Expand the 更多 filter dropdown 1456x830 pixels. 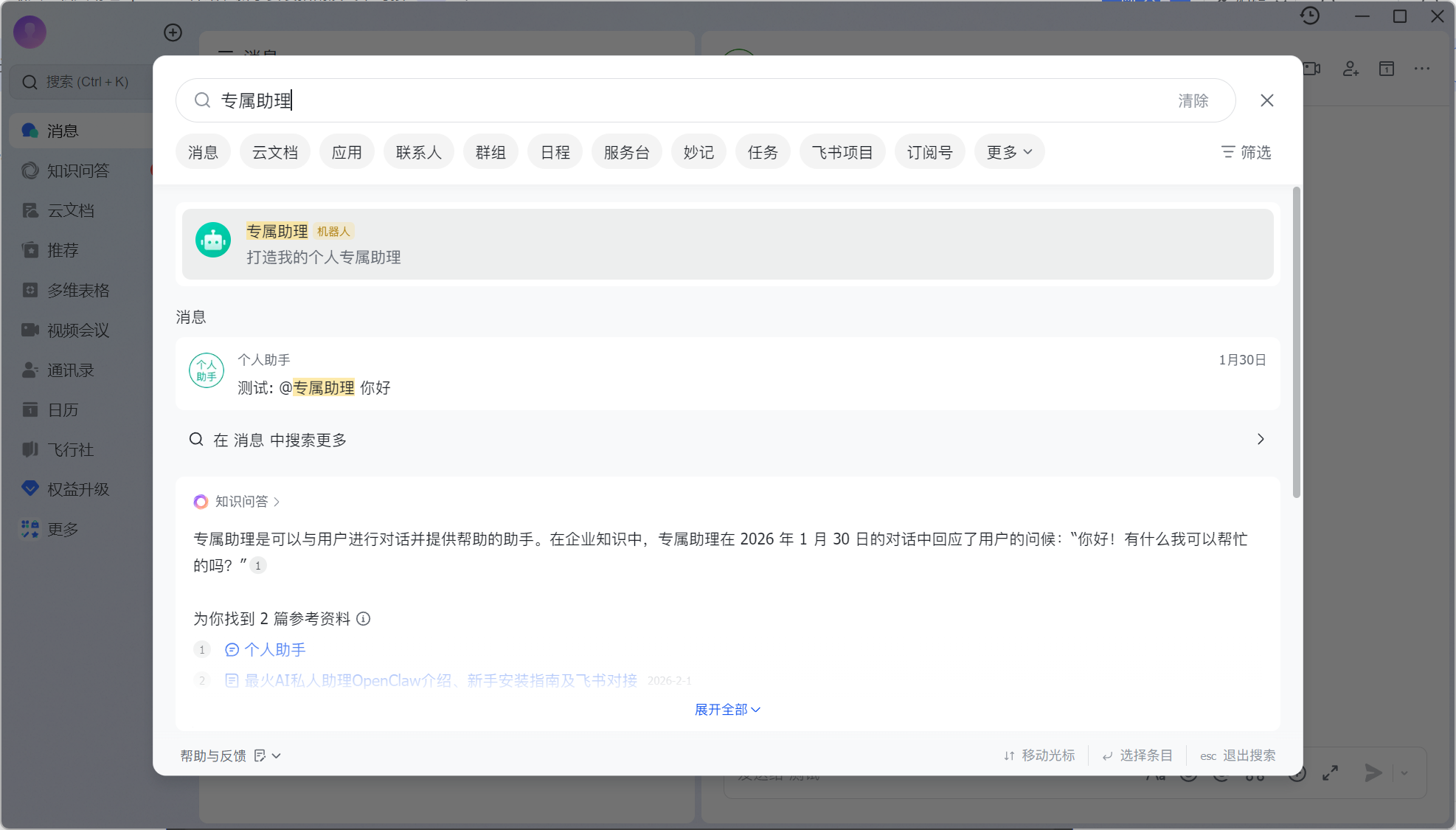pyautogui.click(x=1009, y=151)
